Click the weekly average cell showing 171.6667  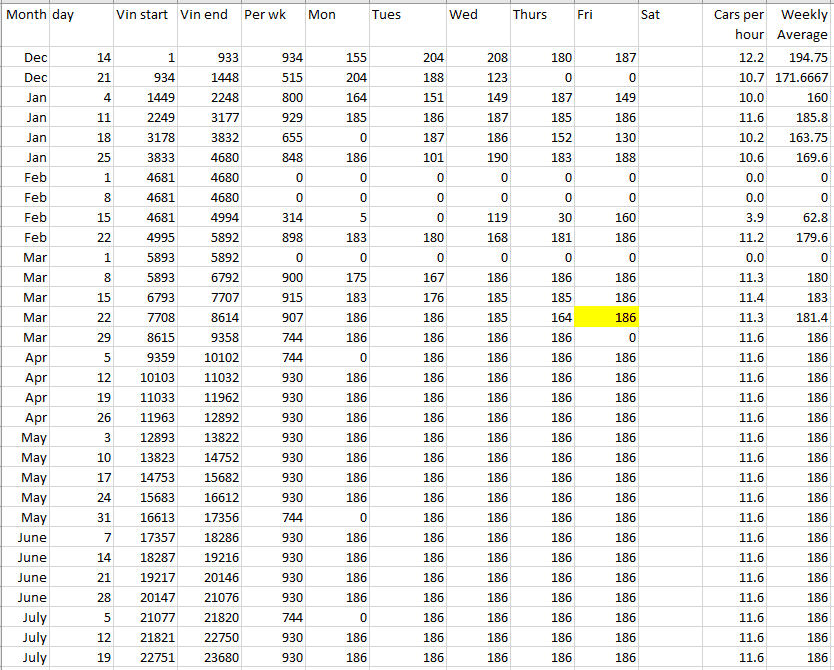(801, 77)
